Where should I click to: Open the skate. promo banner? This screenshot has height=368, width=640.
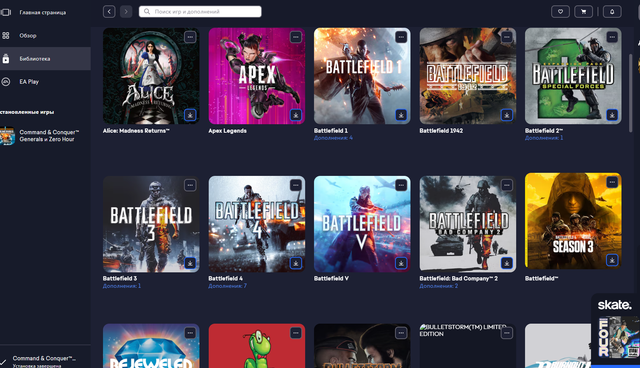tap(616, 329)
